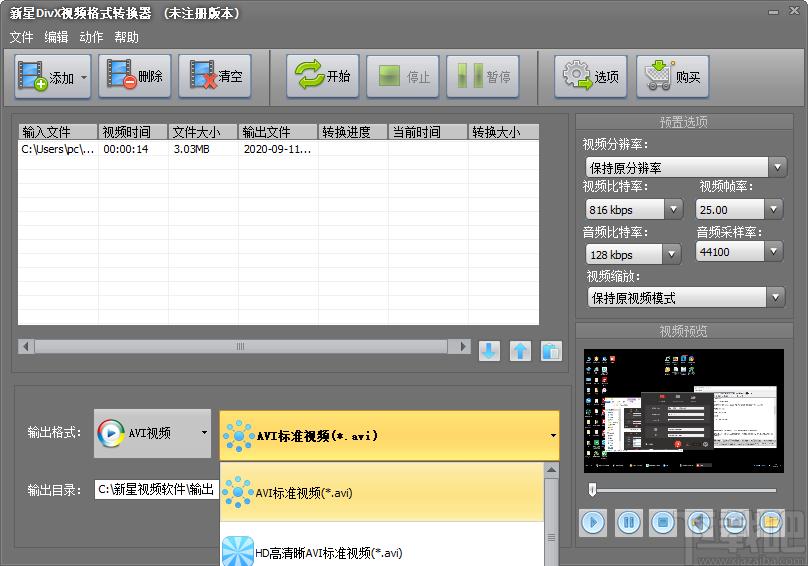
Task: Click the file list horizontal scrollbar right arrow
Action: click(x=462, y=346)
